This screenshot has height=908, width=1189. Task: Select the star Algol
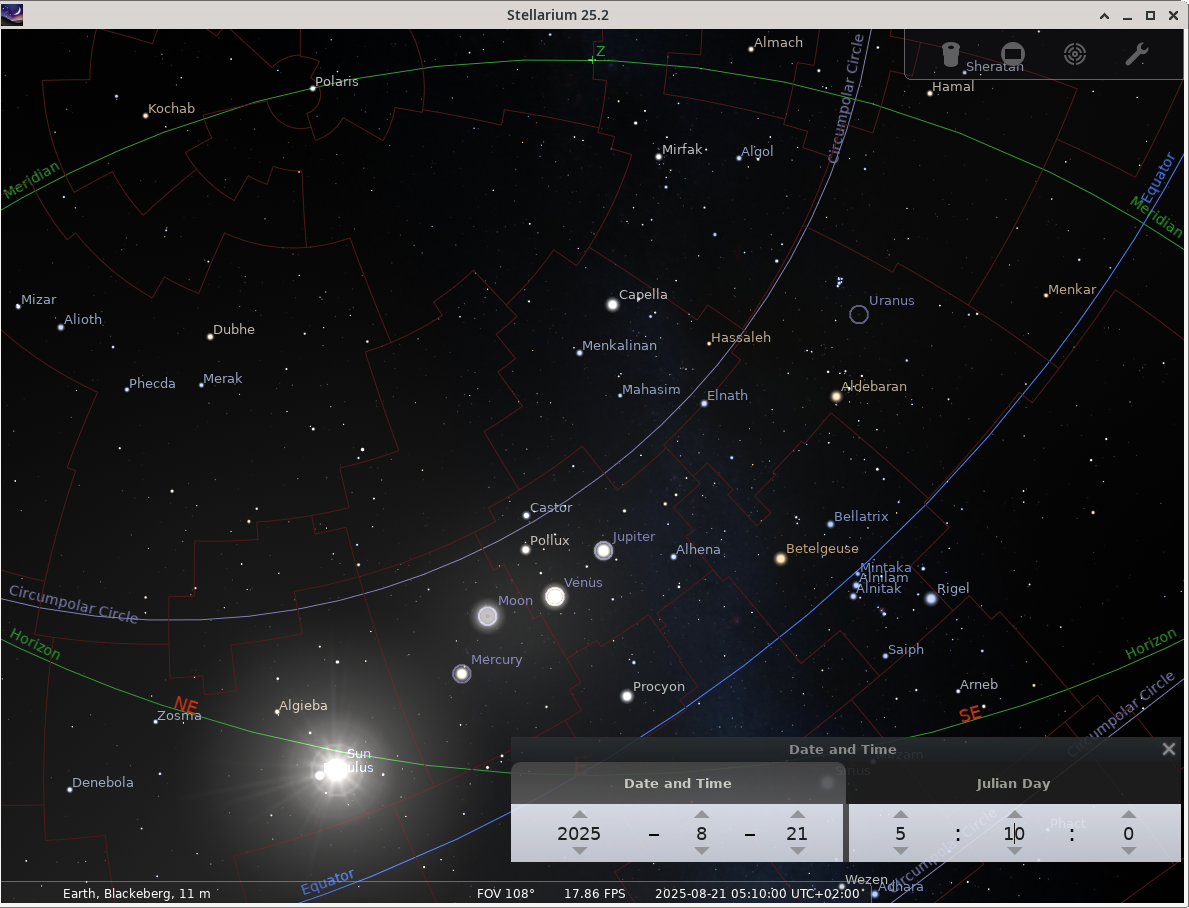pos(739,159)
